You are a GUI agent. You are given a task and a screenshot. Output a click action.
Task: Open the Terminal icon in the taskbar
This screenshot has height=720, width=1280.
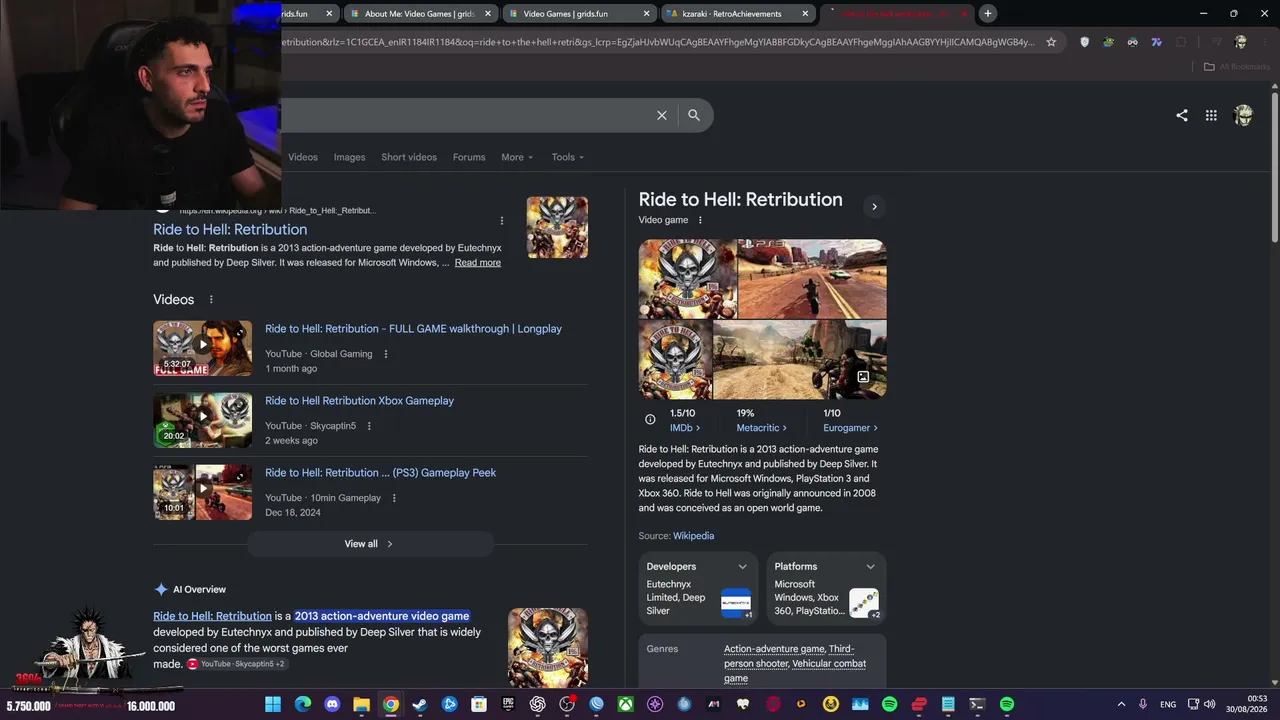tap(977, 704)
